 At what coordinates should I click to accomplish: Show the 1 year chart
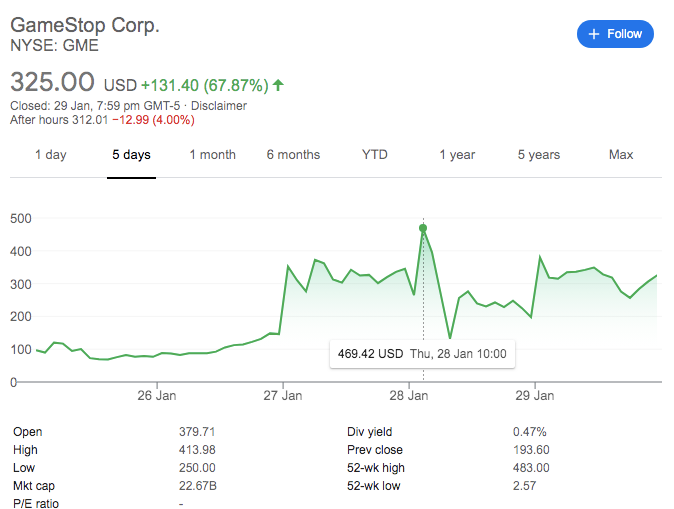[457, 155]
